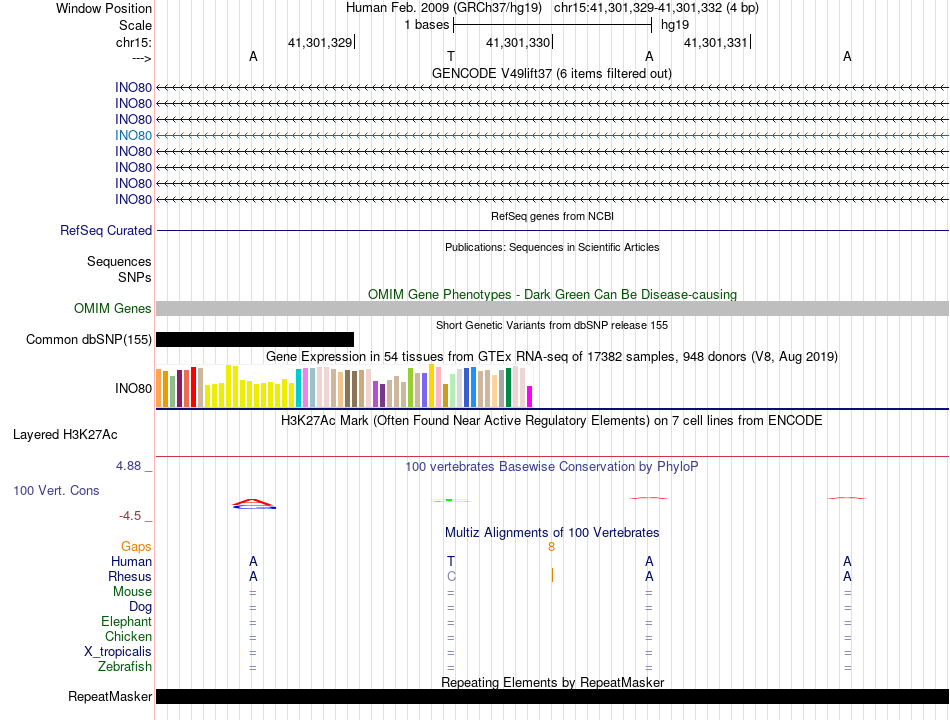Click the orange Gaps label
The image size is (950, 720).
[136, 547]
